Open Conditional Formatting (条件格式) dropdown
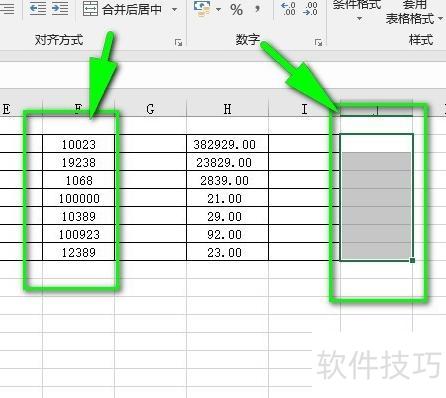The width and height of the screenshot is (446, 398). point(357,10)
